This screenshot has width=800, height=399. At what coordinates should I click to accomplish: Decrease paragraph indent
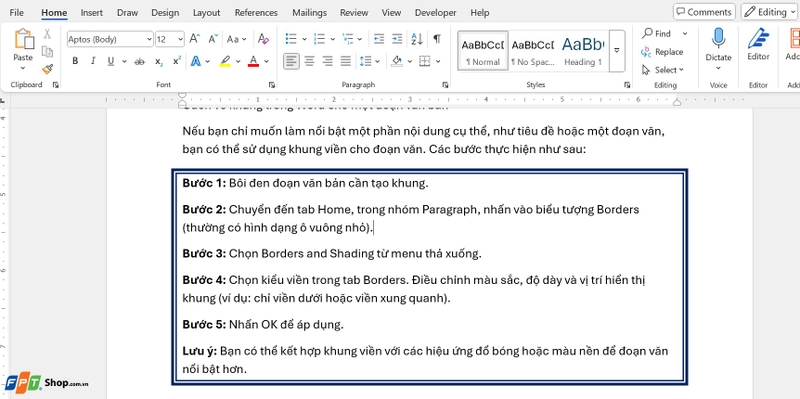[379, 39]
